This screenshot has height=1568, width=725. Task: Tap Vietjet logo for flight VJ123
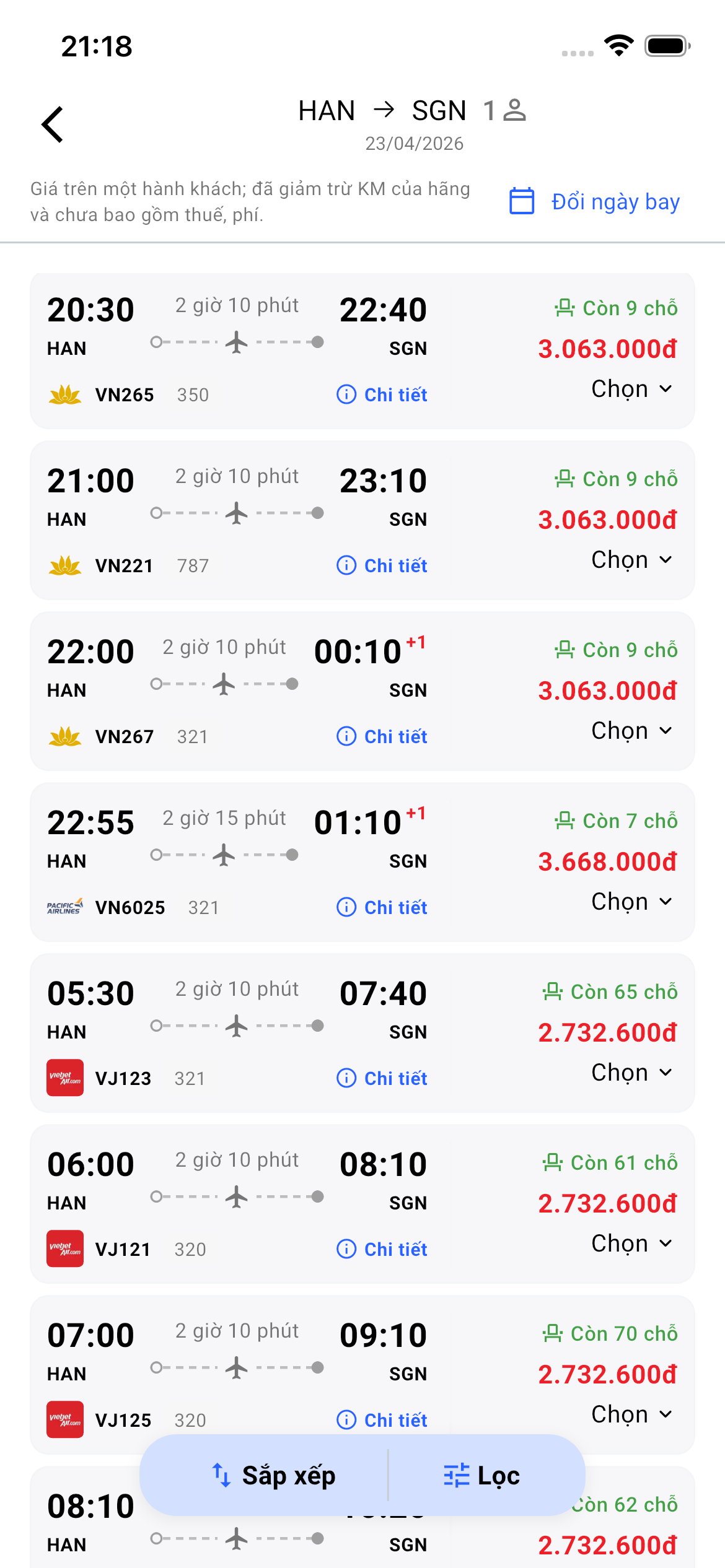click(65, 1078)
